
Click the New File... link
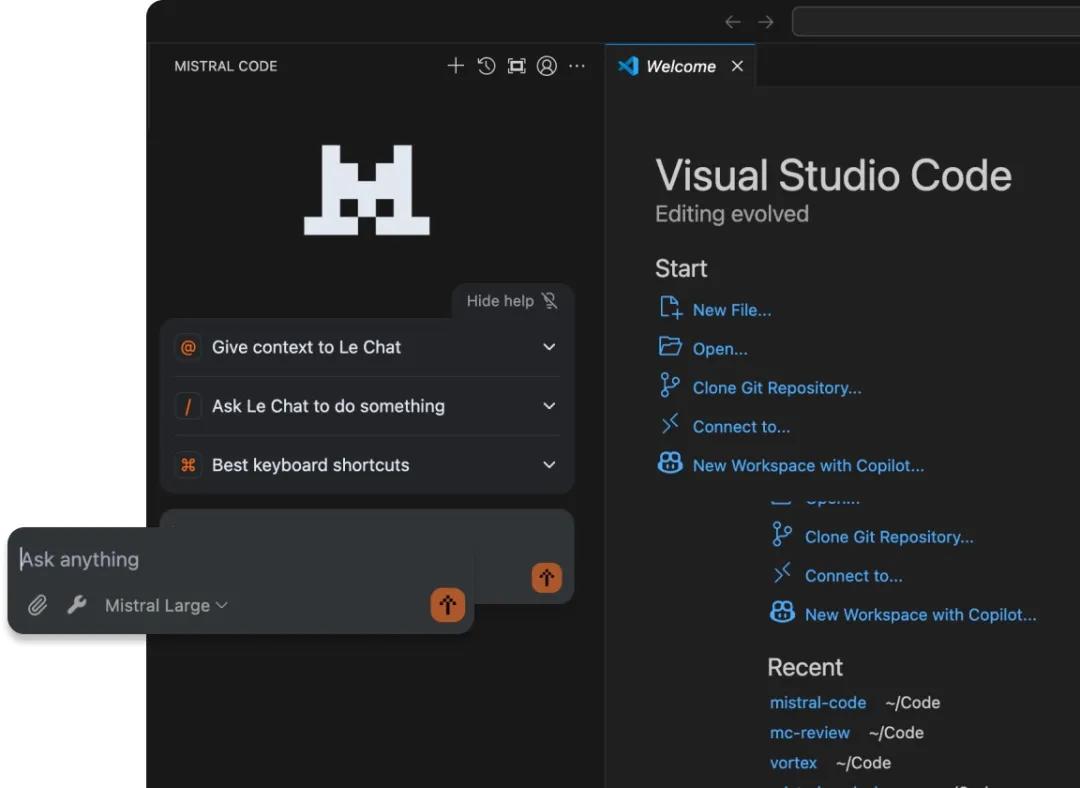731,311
